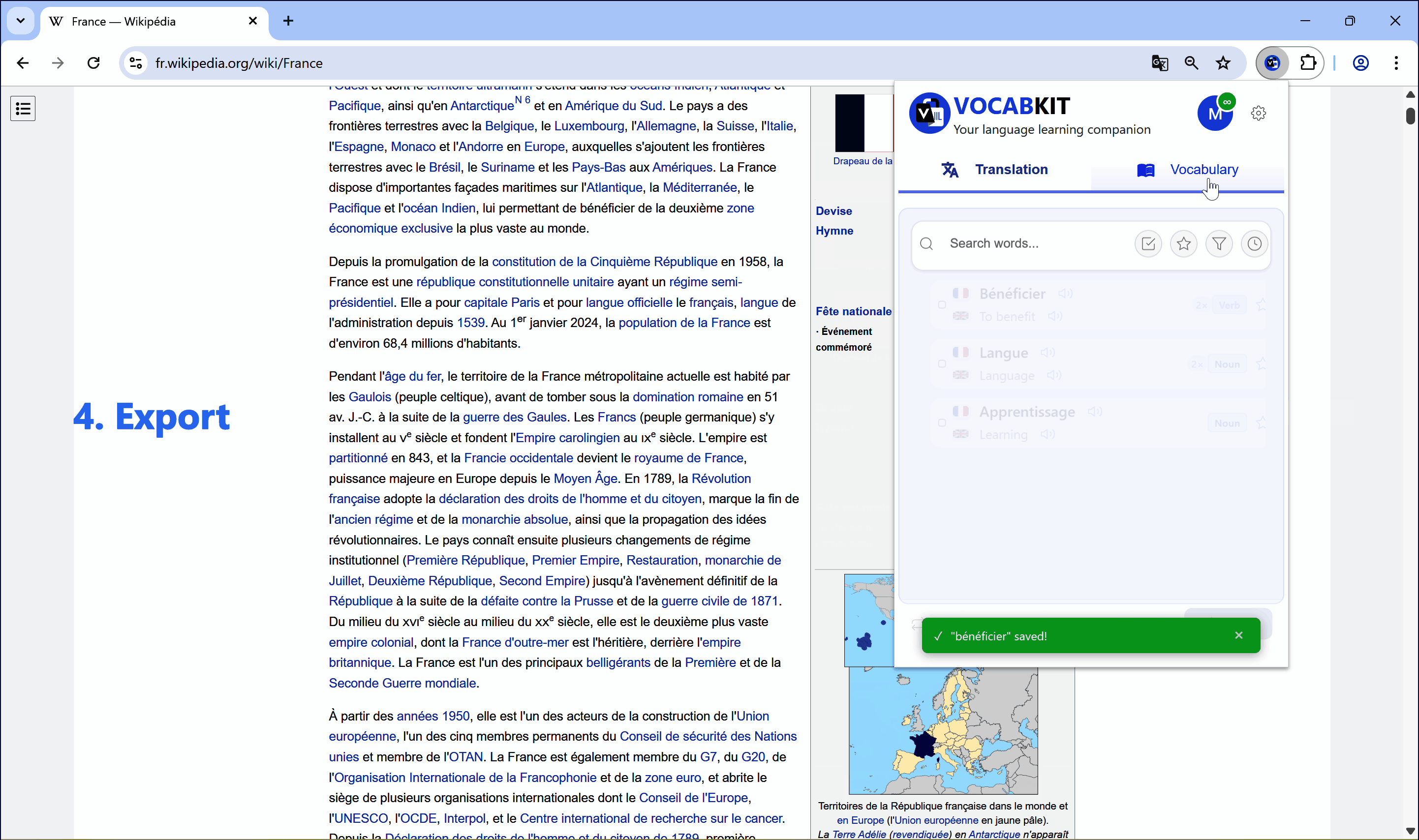Open the Empire carolingien link
This screenshot has height=840, width=1419.
click(567, 438)
